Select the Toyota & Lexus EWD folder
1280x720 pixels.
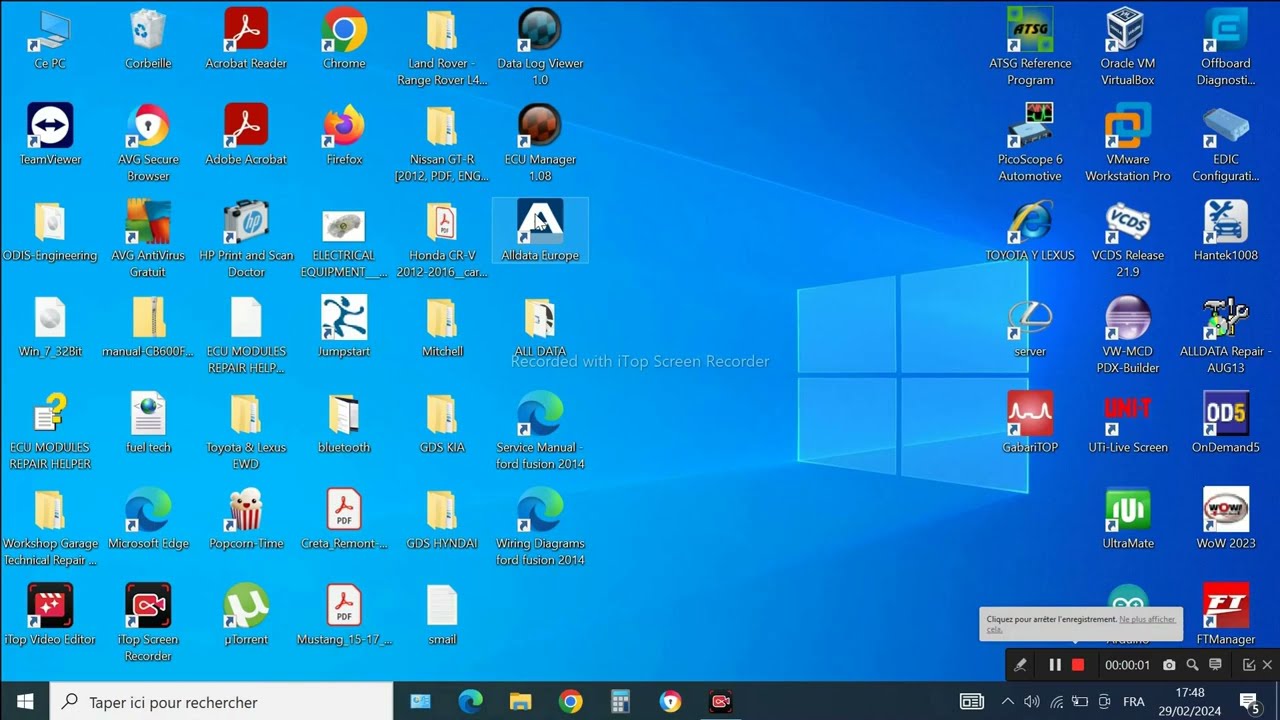246,431
